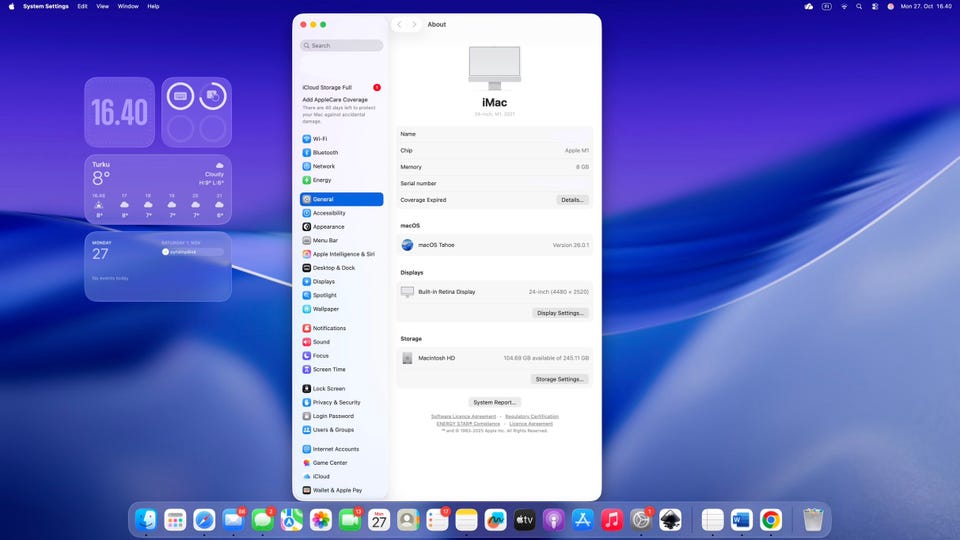Image resolution: width=960 pixels, height=540 pixels.
Task: Open Apple Music from the Dock
Action: click(613, 519)
